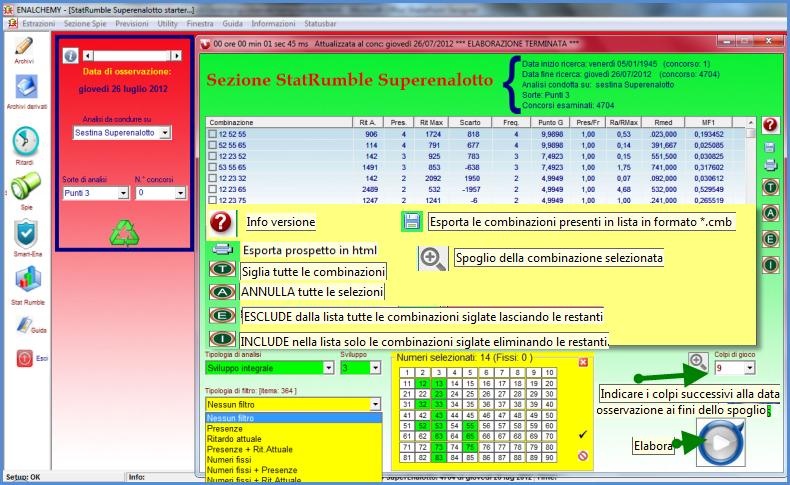
Task: Sort by the MF1 column header
Action: pyautogui.click(x=708, y=122)
